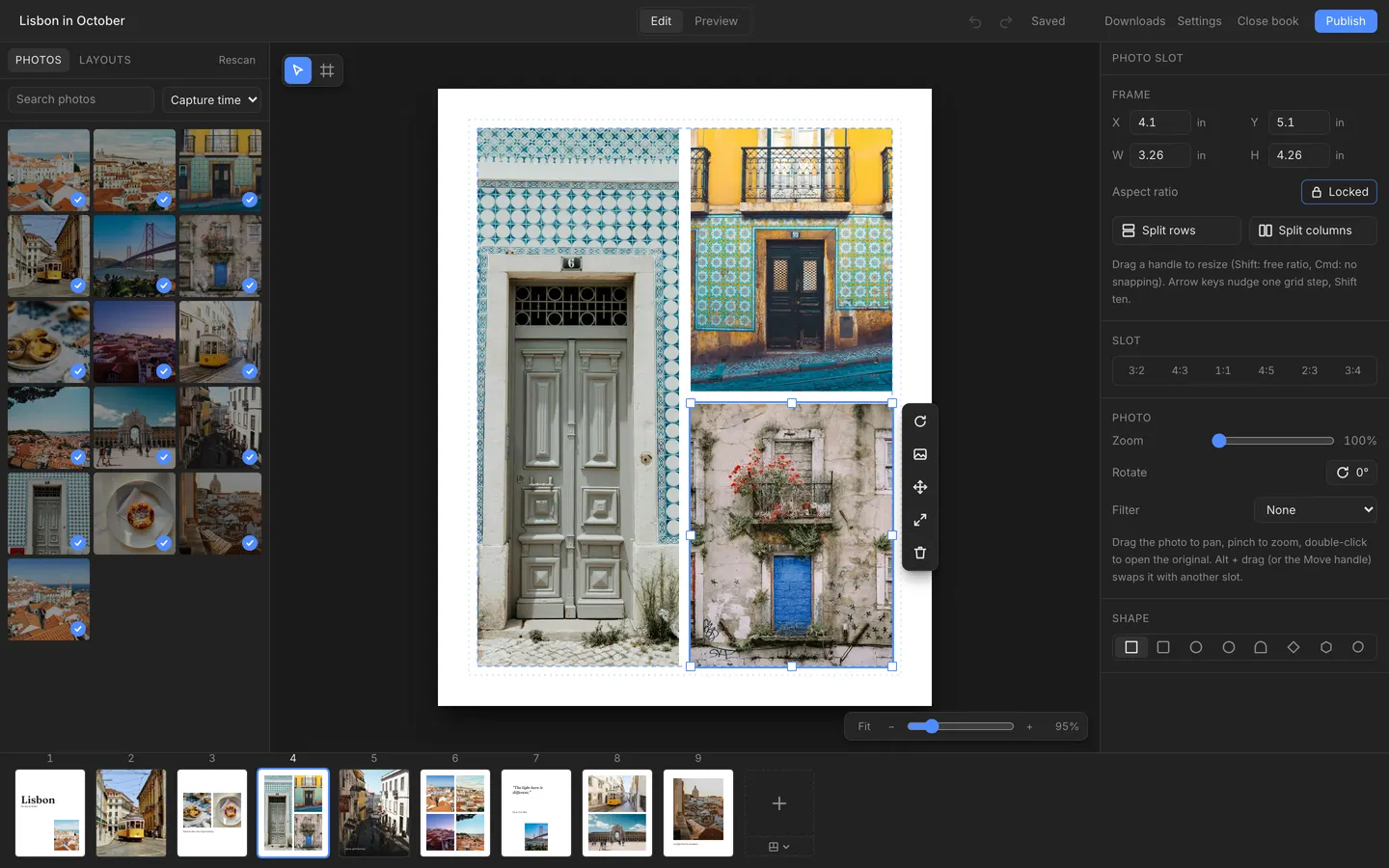Image resolution: width=1389 pixels, height=868 pixels.
Task: Open the Capture time sort dropdown
Action: [214, 100]
